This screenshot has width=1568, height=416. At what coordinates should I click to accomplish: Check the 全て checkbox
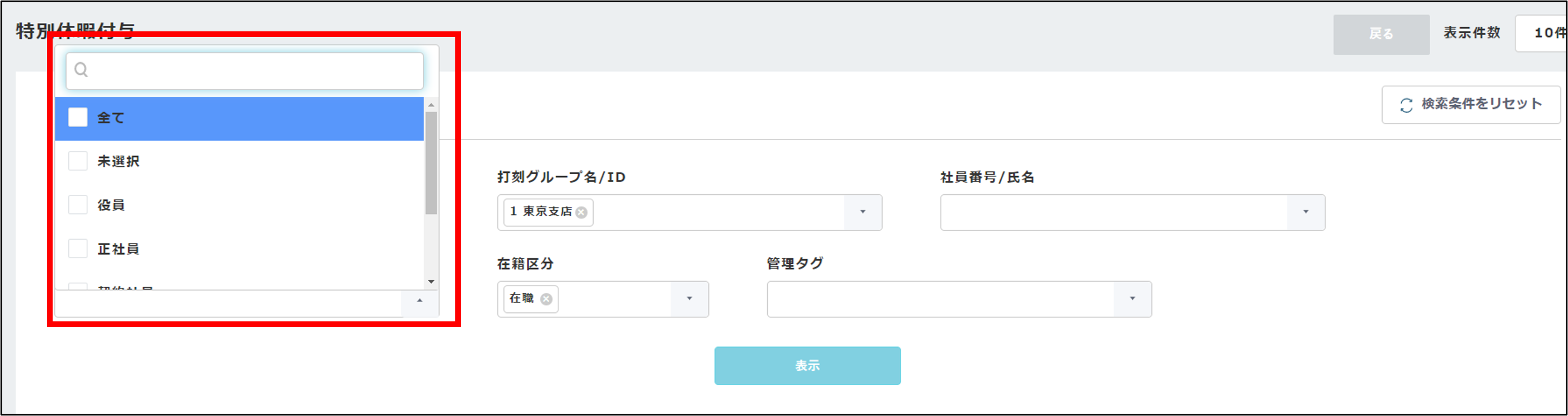coord(78,118)
